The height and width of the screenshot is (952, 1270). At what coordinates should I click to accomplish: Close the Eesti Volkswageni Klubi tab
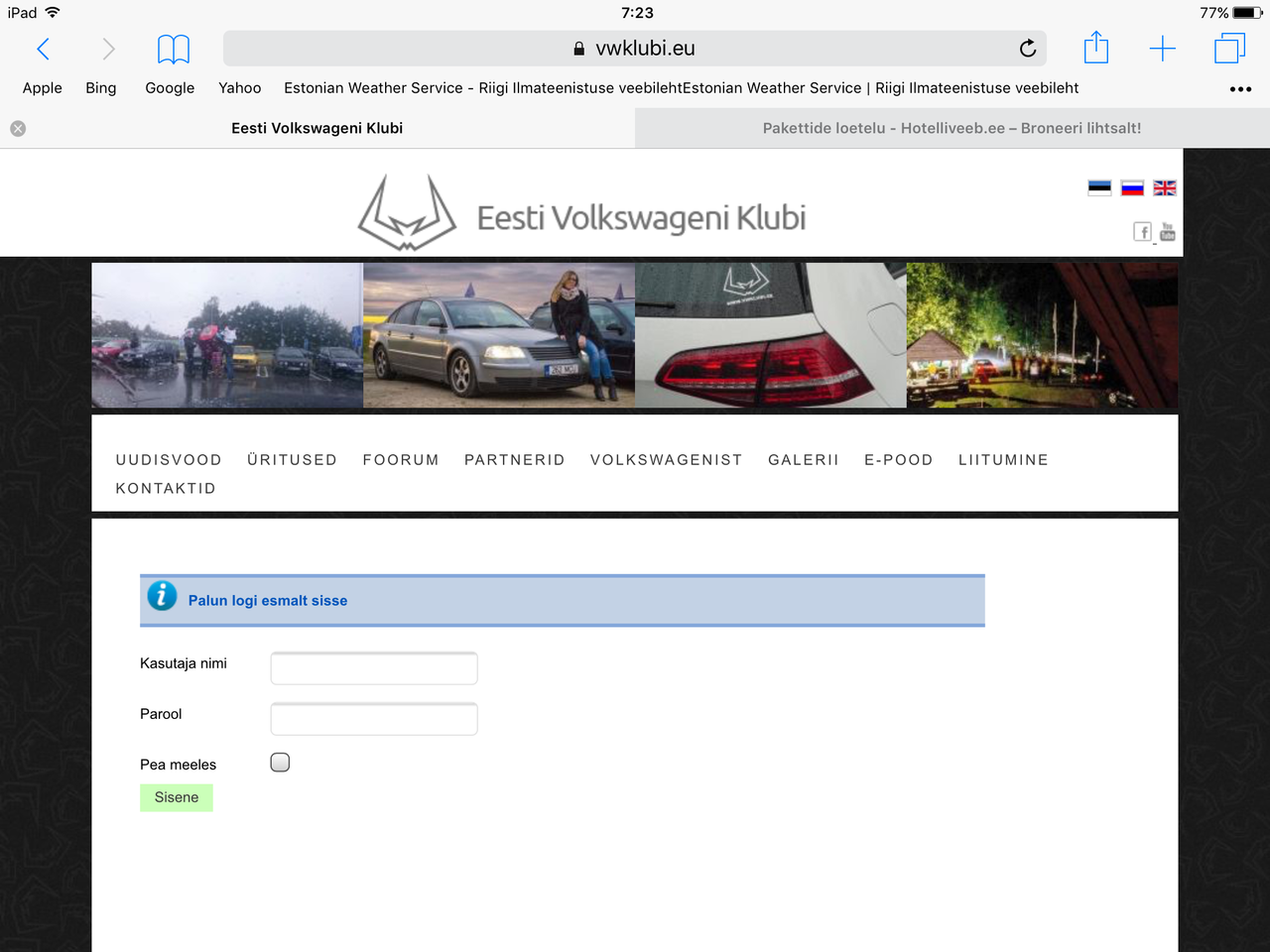tap(18, 129)
